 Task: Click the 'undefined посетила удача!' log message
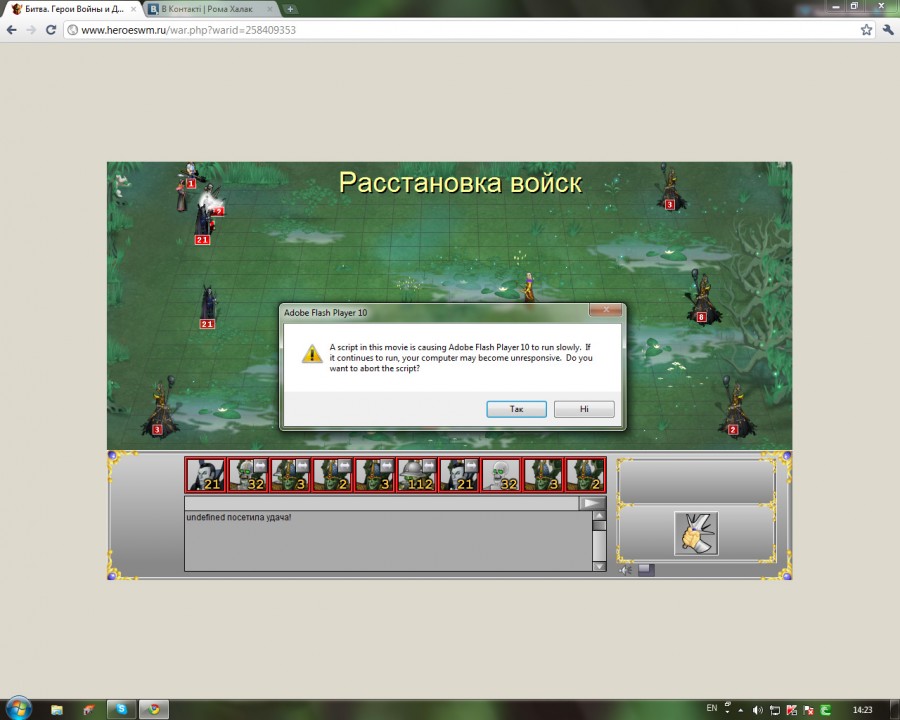pyautogui.click(x=239, y=517)
